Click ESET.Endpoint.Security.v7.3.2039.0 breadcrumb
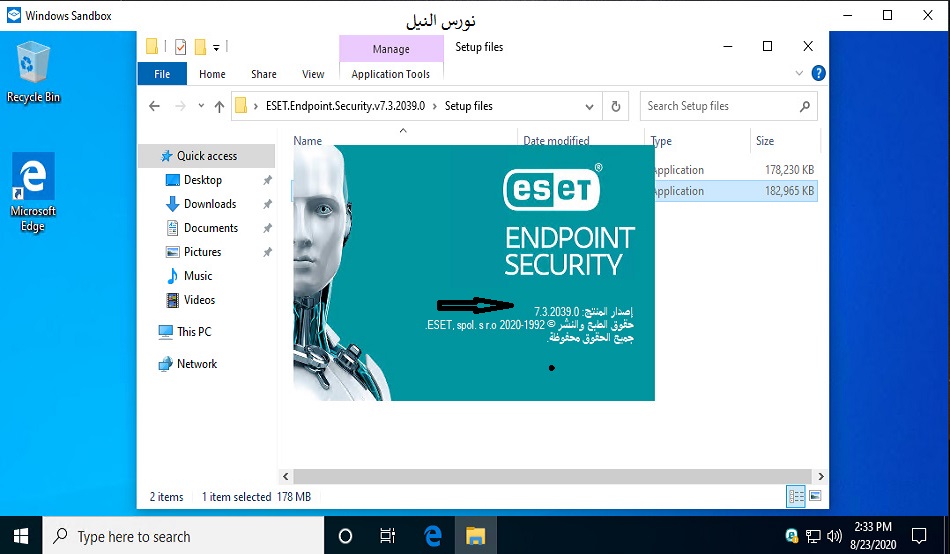The height and width of the screenshot is (554, 950). tap(345, 106)
